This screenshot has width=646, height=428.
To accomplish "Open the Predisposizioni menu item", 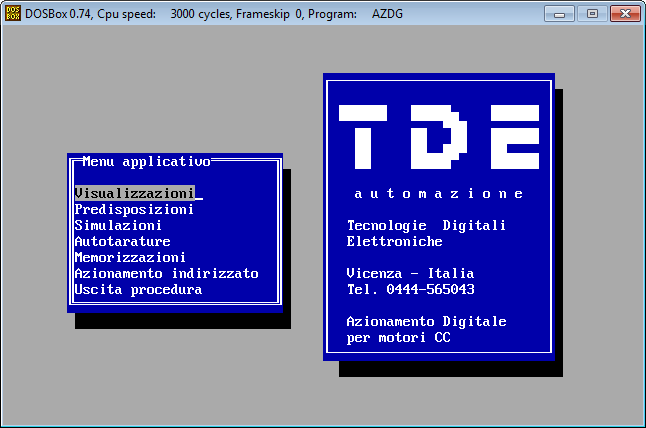I will [x=134, y=209].
